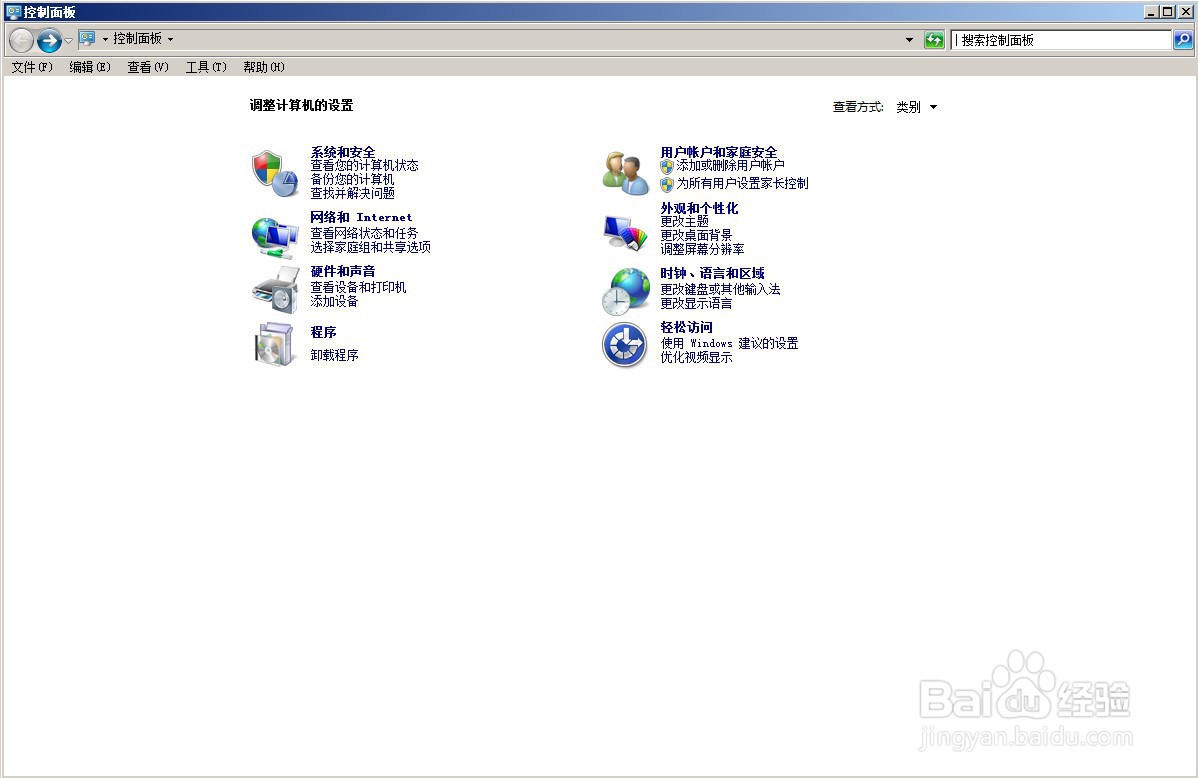Viewport: 1198px width, 778px height.
Task: Open the 类别 view mode dropdown
Action: pos(916,107)
